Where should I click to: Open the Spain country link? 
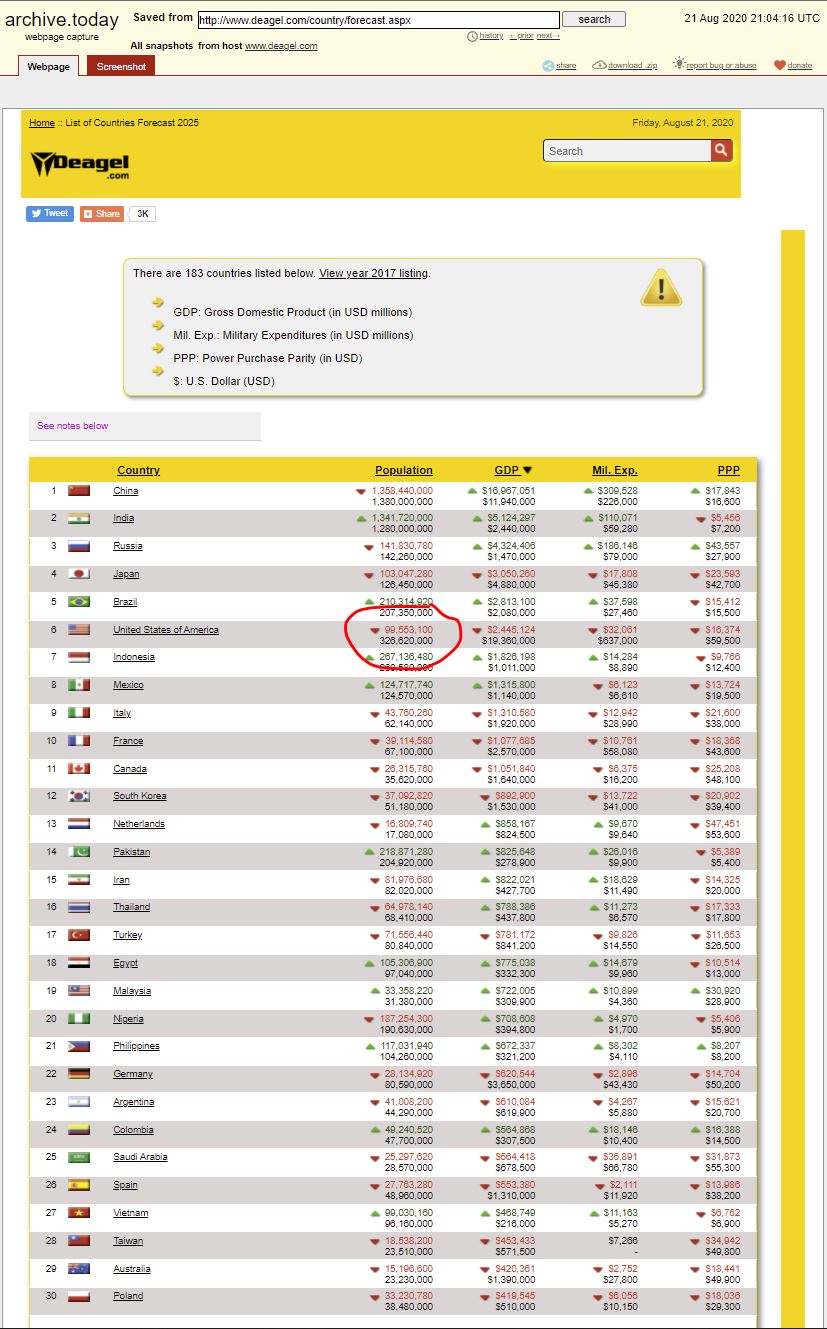click(125, 1185)
